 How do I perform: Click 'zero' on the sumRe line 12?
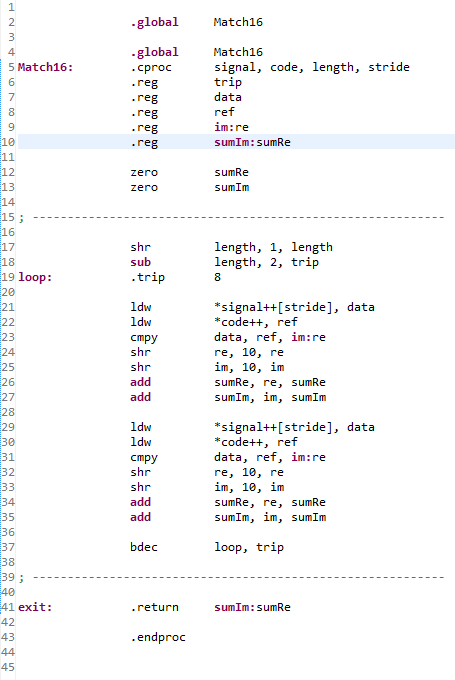click(144, 173)
